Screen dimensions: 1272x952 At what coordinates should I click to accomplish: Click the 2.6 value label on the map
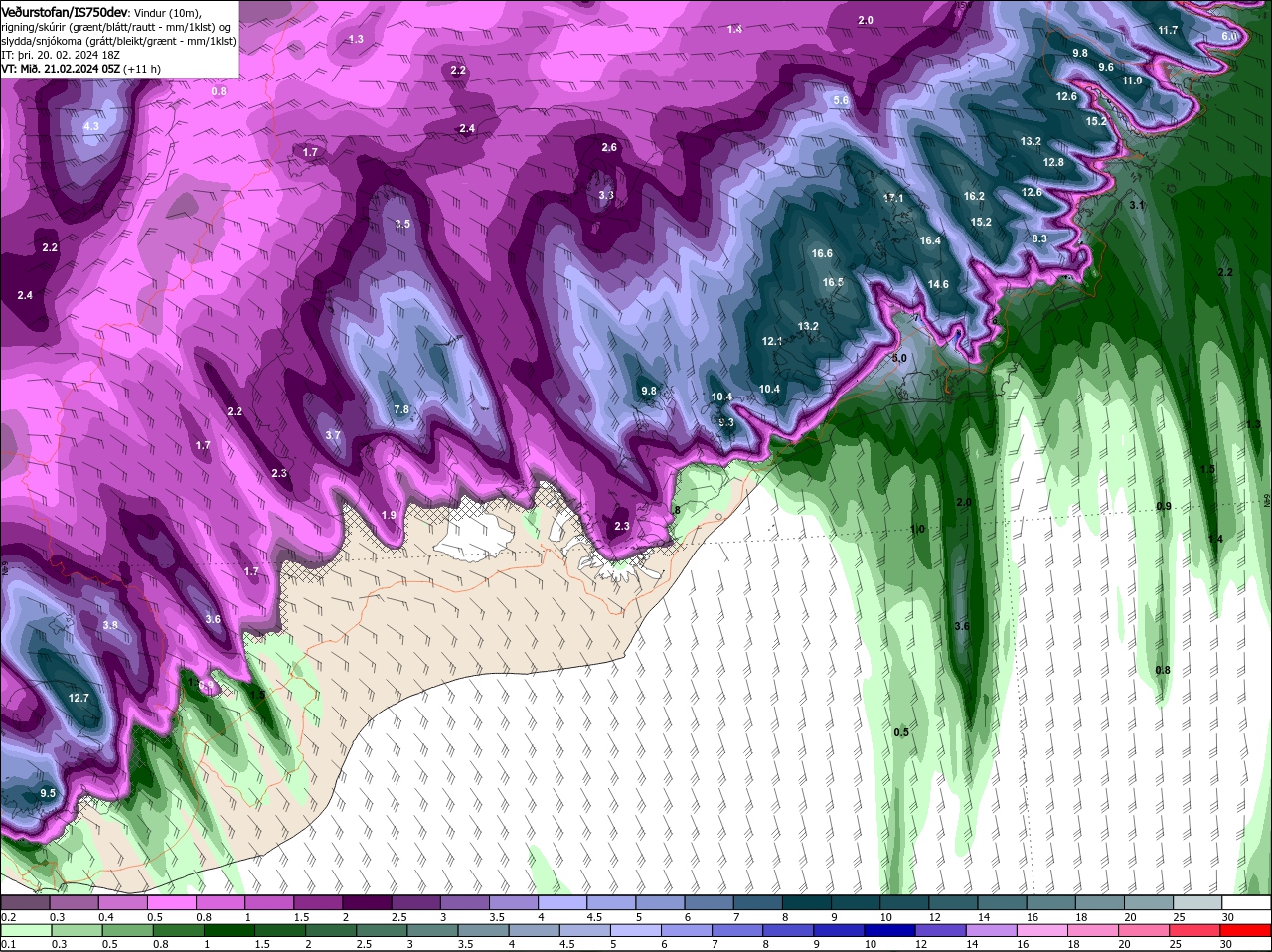coord(609,147)
